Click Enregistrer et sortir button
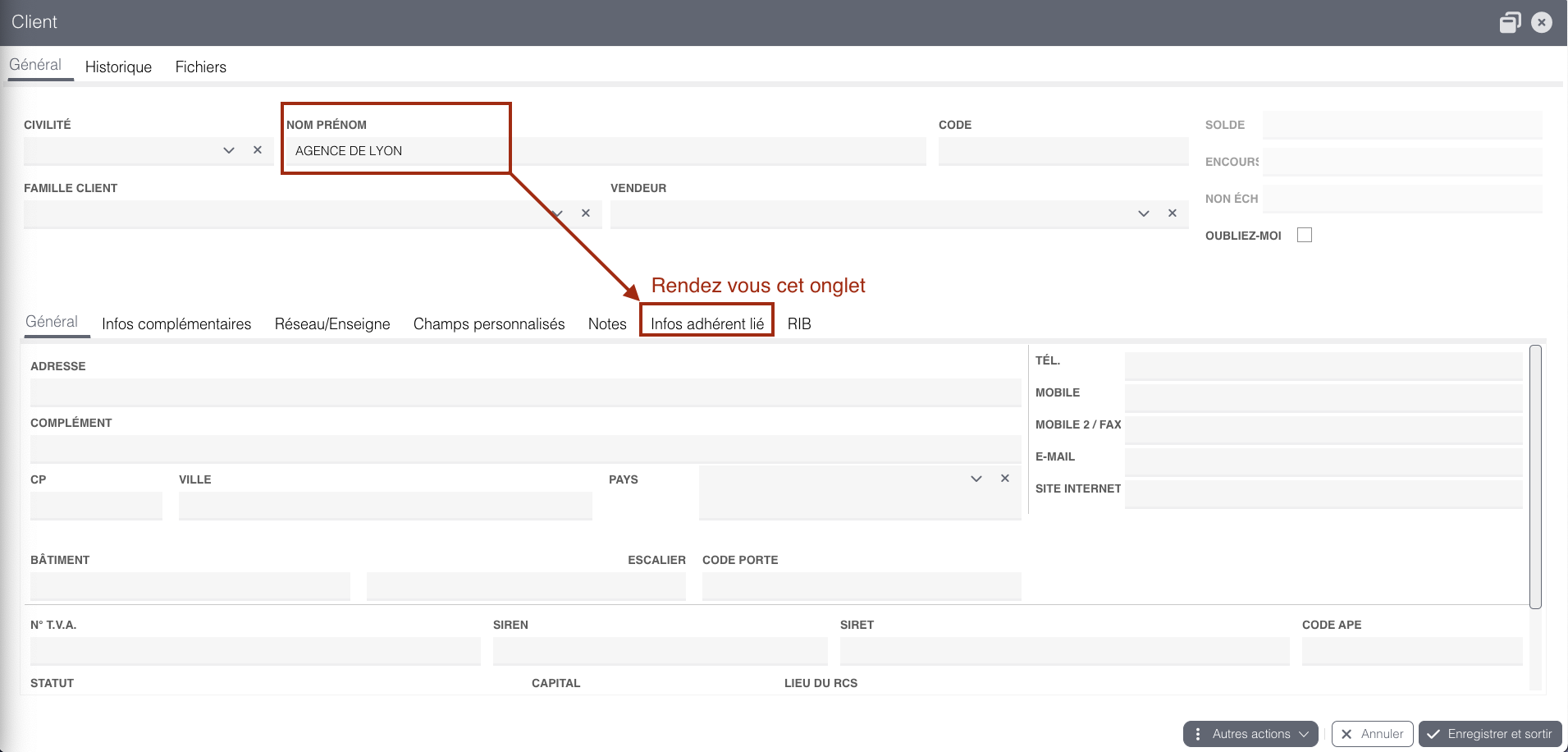This screenshot has height=752, width=1568. 1490,734
